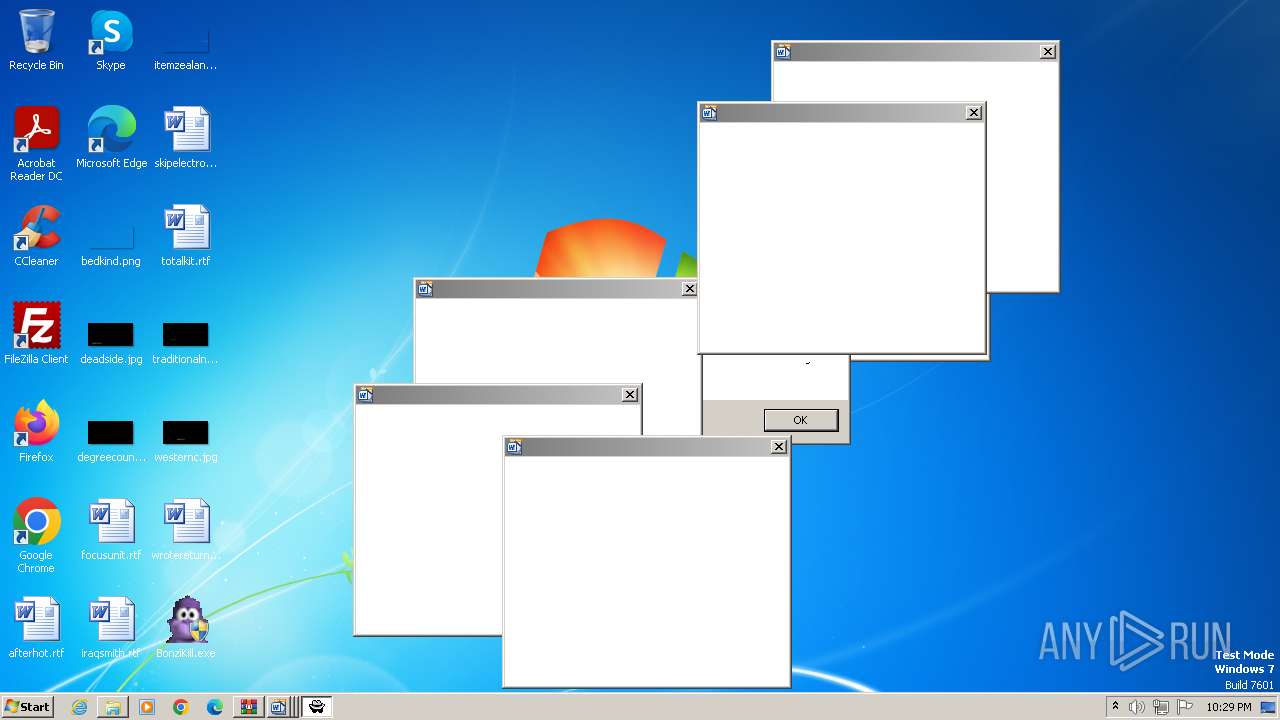
Task: Select the Firefox desktop shortcut
Action: point(36,432)
